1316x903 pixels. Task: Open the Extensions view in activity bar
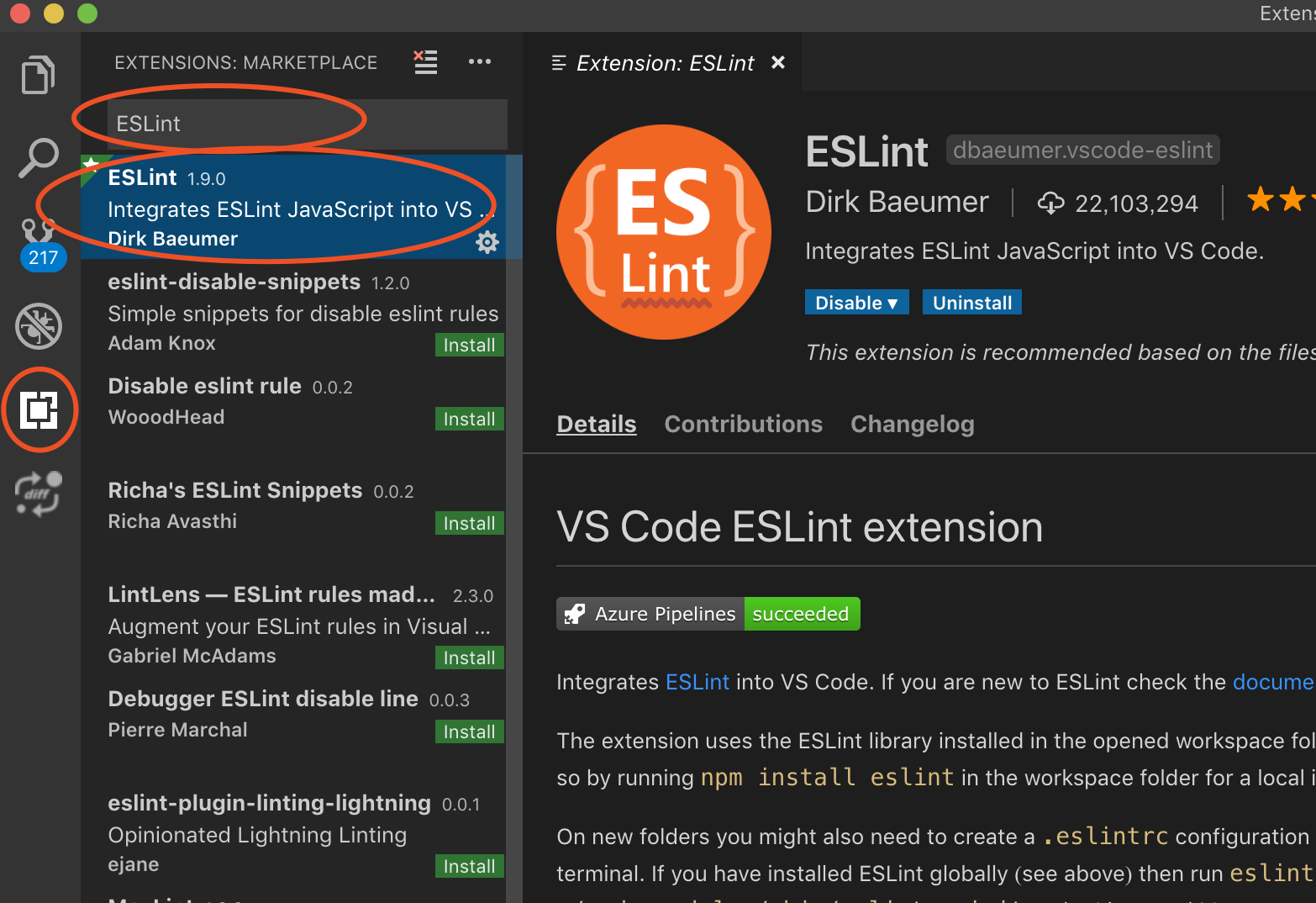click(39, 409)
